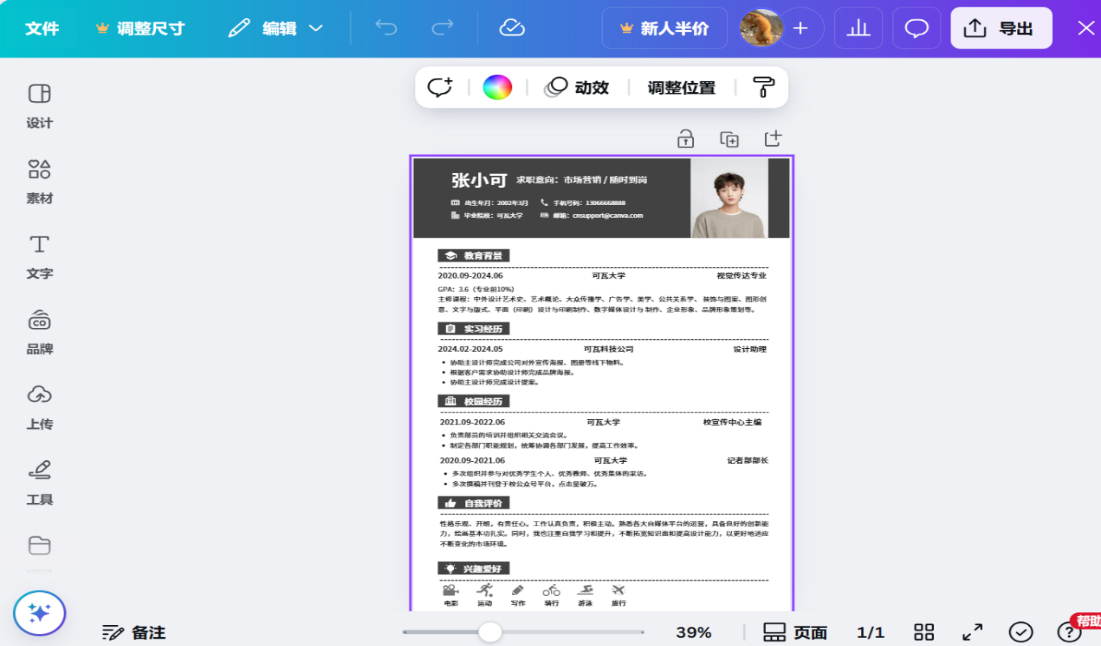Open the grid view icon
Screen dimensions: 1101x646
coord(924,633)
